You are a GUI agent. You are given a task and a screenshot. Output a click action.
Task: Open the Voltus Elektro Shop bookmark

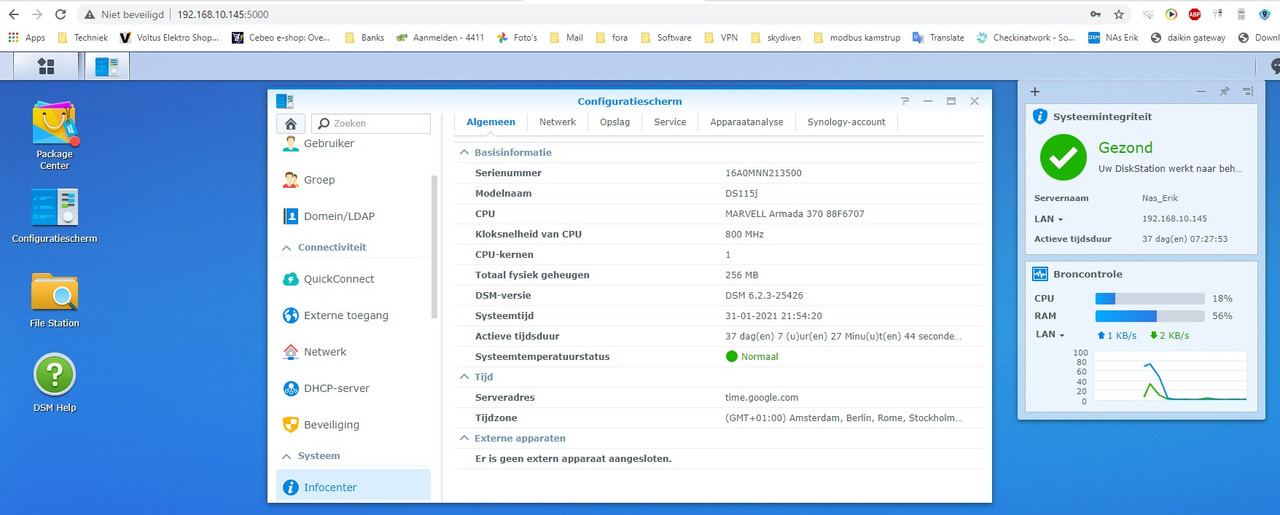point(169,38)
